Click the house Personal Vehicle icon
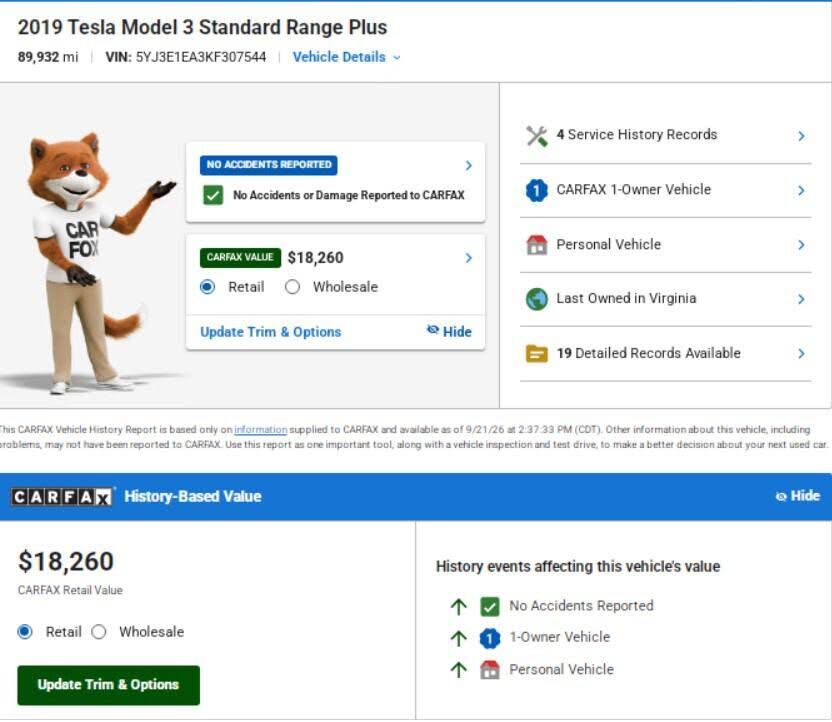The height and width of the screenshot is (722, 832). point(536,245)
